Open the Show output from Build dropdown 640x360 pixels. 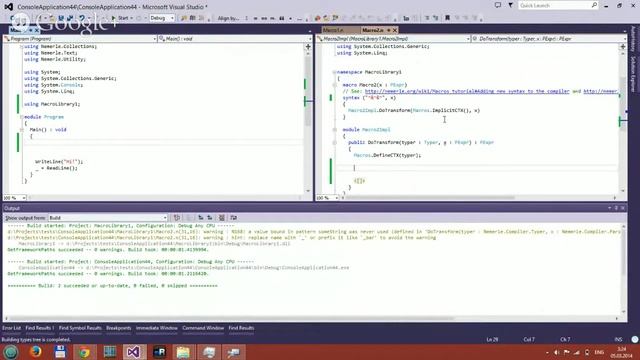pos(108,218)
